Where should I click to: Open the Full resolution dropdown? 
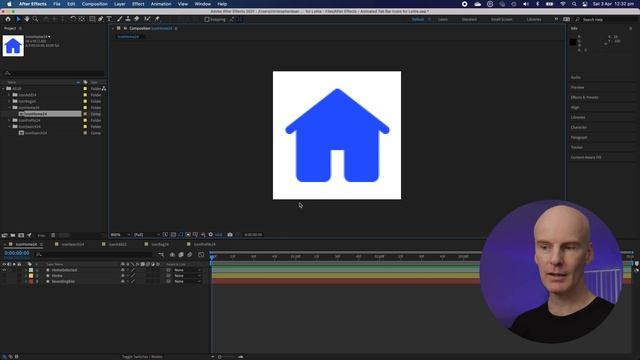[x=147, y=235]
